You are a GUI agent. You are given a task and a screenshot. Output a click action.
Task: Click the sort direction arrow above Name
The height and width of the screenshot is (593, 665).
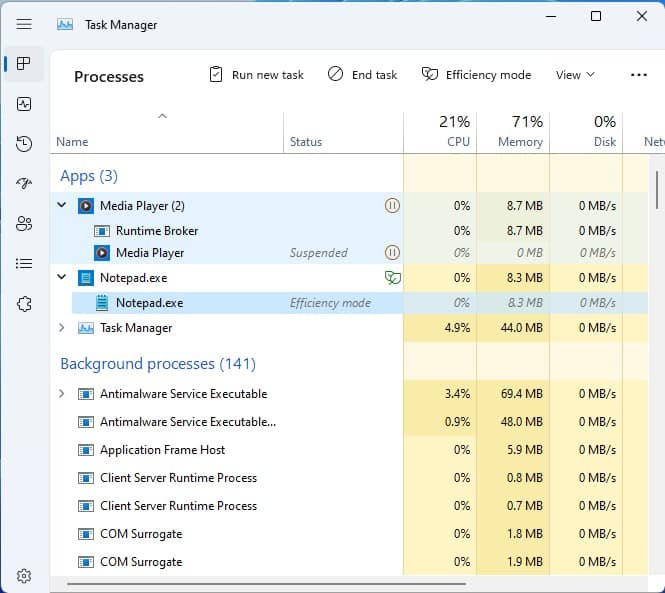coord(162,116)
